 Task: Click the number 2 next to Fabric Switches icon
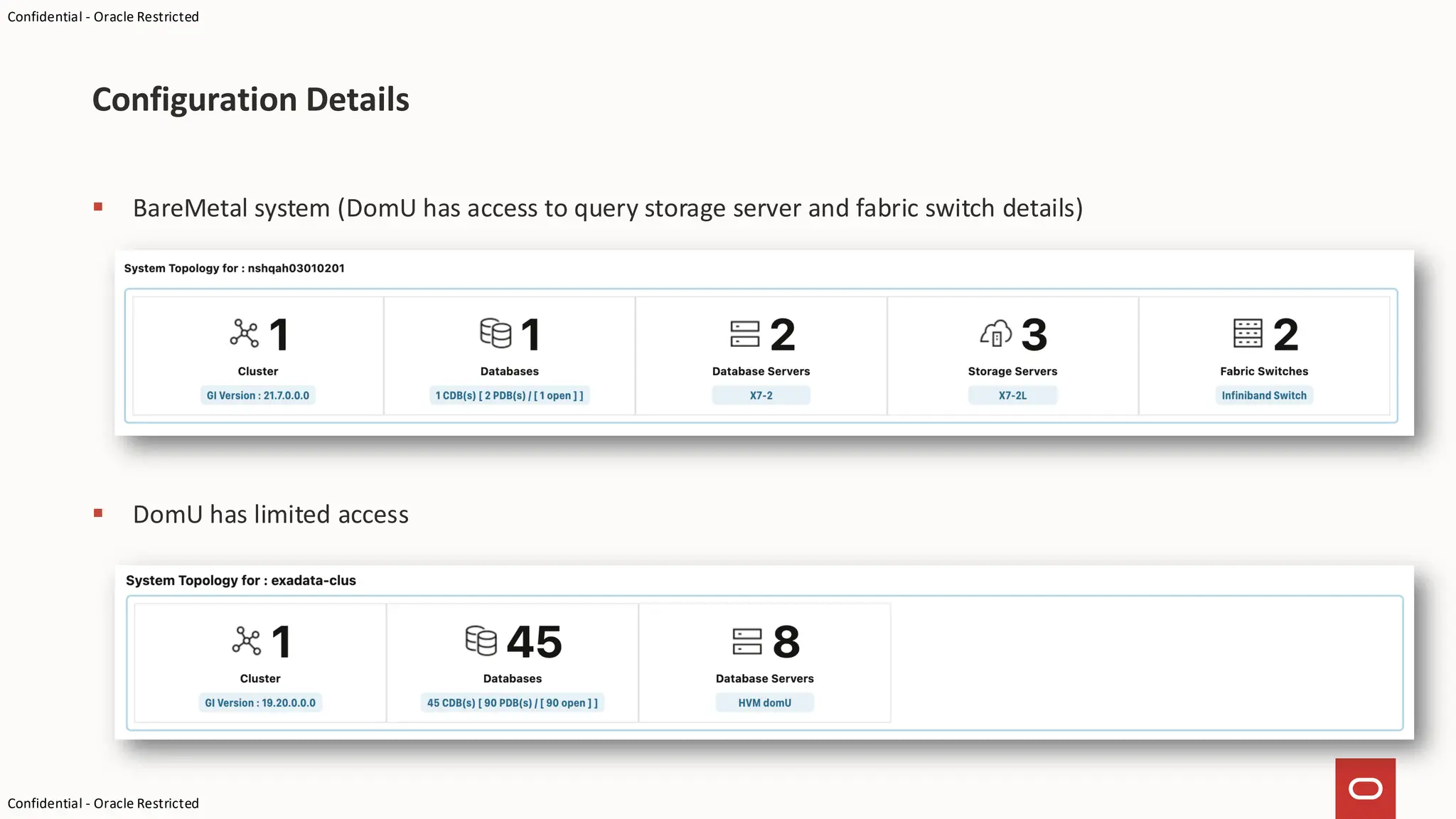1286,334
